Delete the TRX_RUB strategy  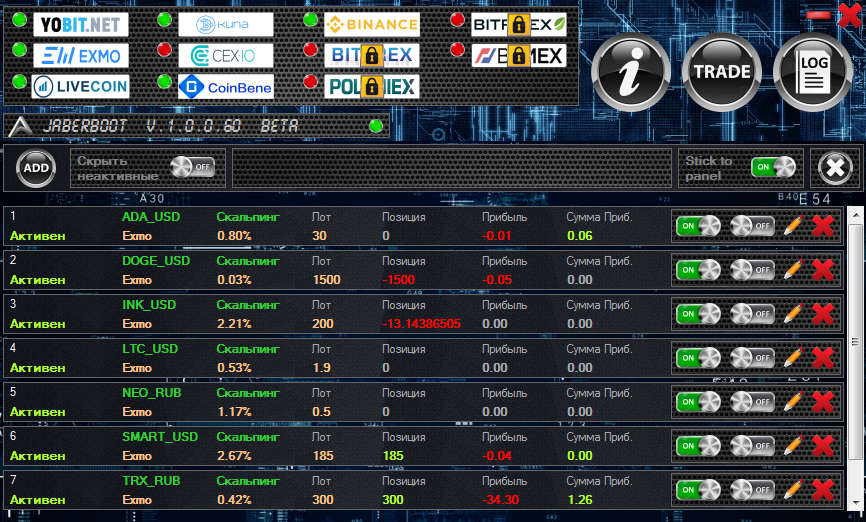[823, 490]
